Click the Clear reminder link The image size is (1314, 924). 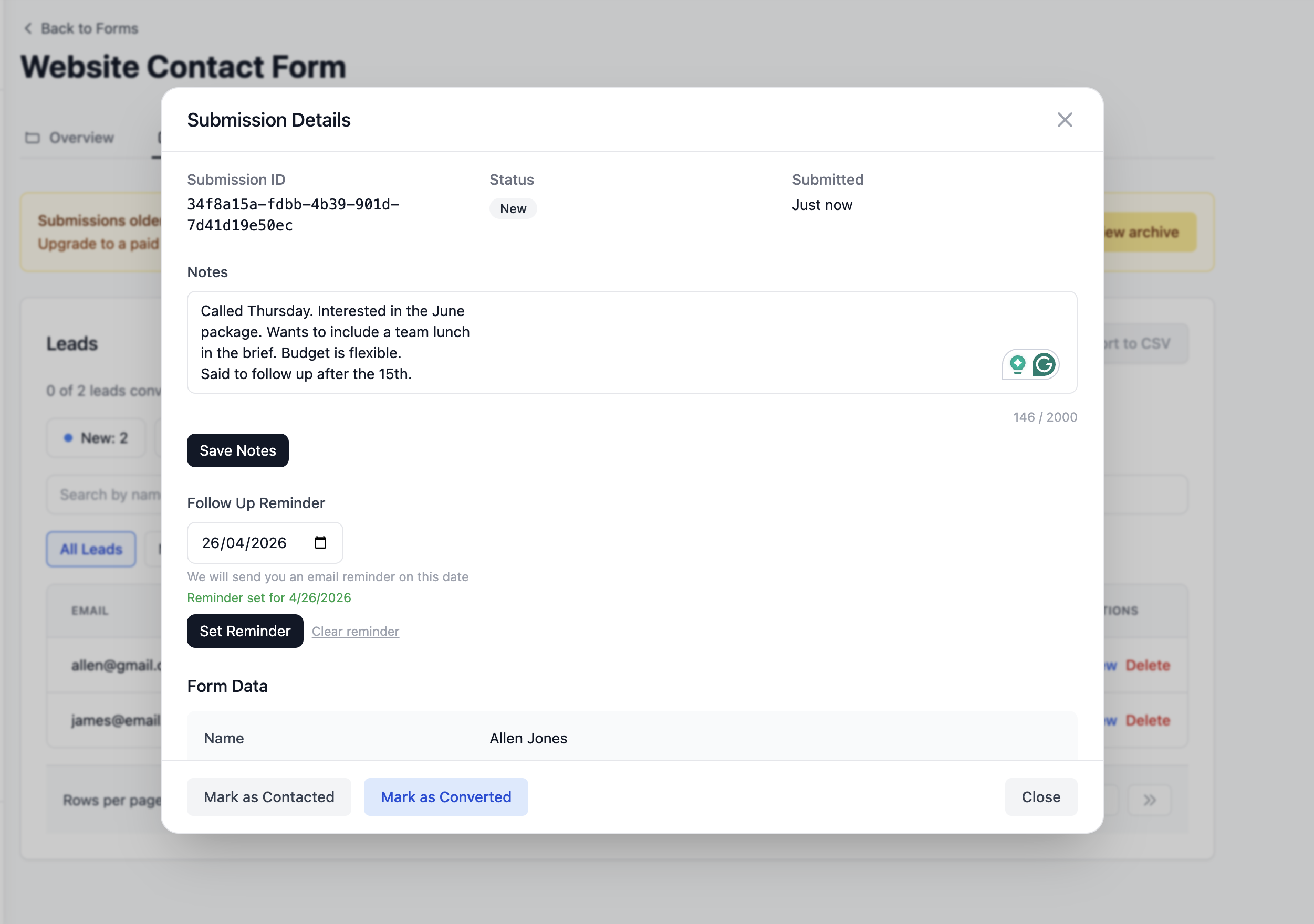click(x=355, y=631)
